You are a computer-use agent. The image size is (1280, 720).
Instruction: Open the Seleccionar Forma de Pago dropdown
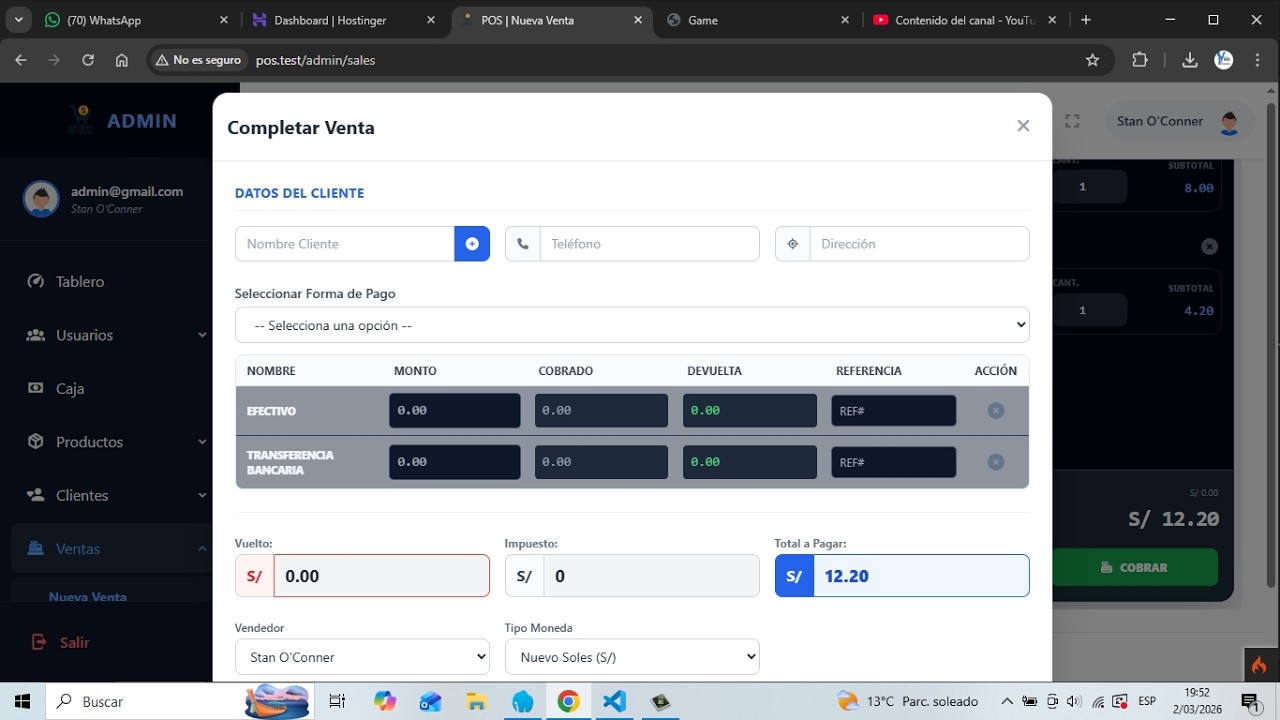point(632,325)
